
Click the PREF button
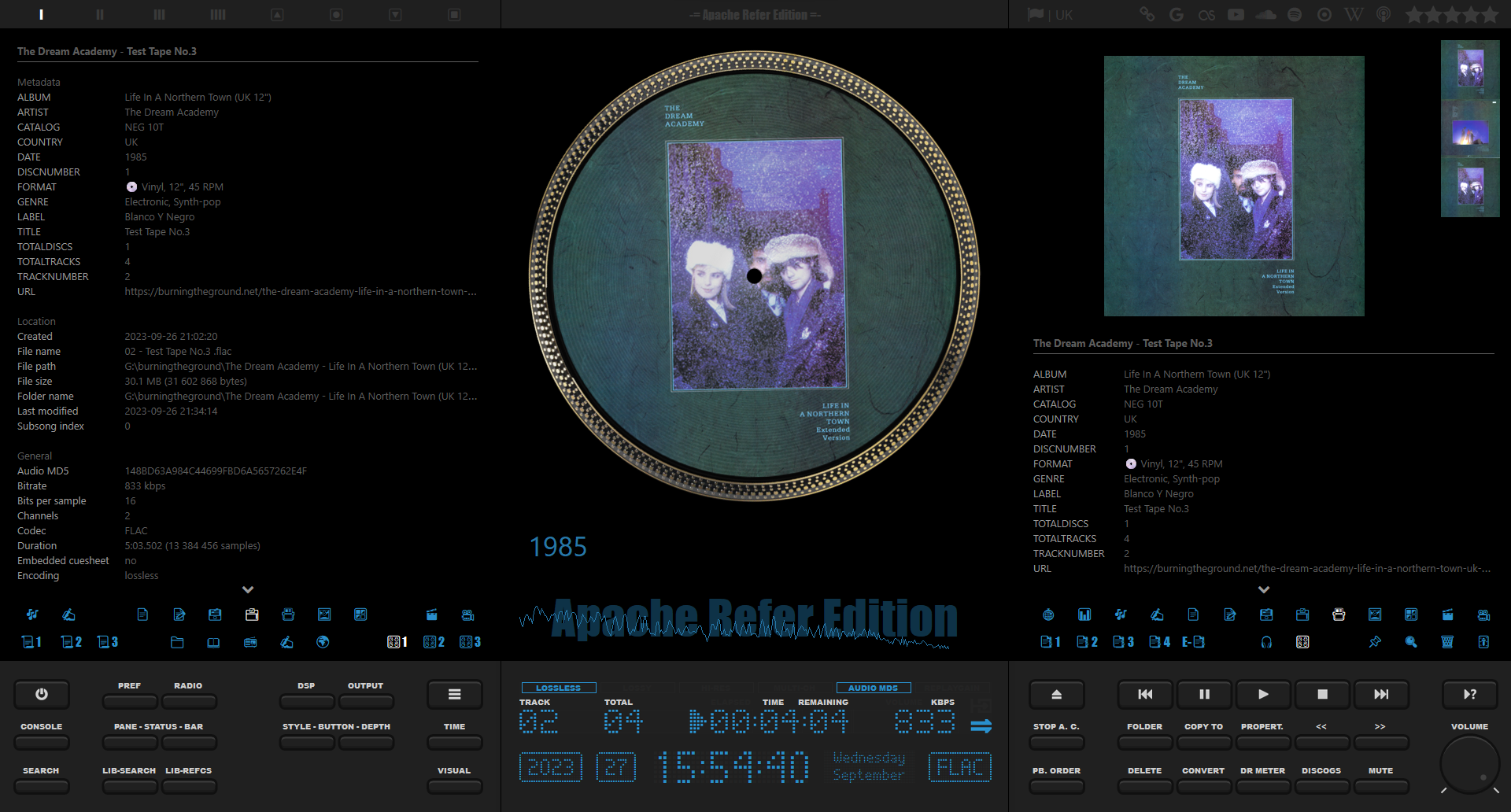(130, 701)
